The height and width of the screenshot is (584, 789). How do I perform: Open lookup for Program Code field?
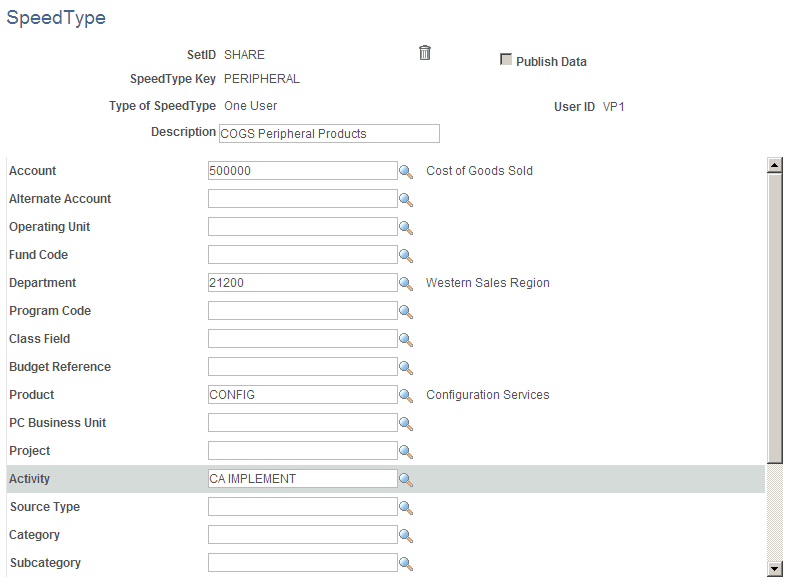(406, 312)
